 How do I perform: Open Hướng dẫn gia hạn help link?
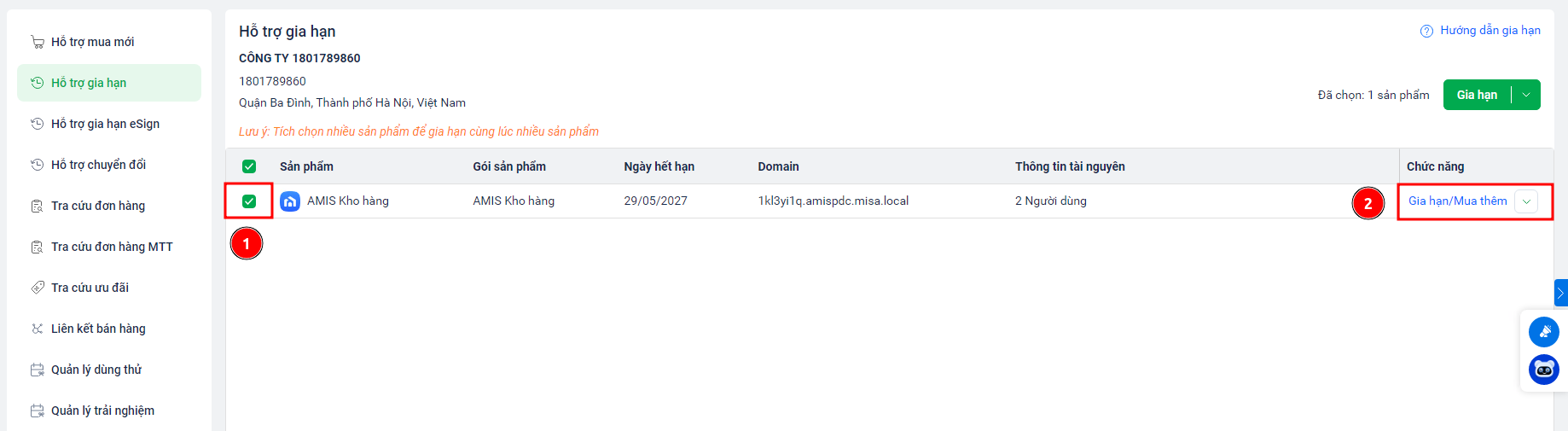click(1490, 30)
